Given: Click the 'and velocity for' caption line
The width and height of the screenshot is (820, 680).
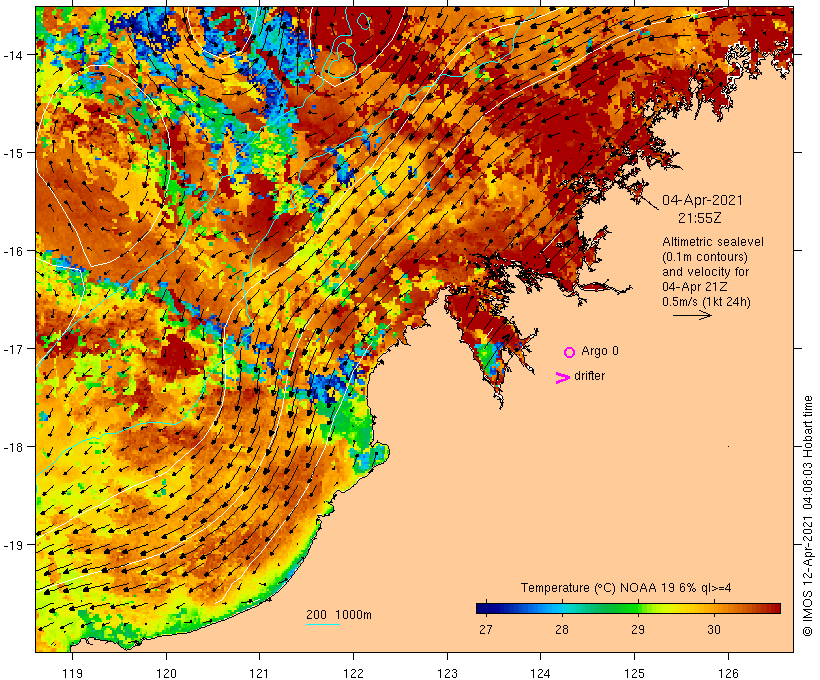Looking at the screenshot, I should pos(705,272).
